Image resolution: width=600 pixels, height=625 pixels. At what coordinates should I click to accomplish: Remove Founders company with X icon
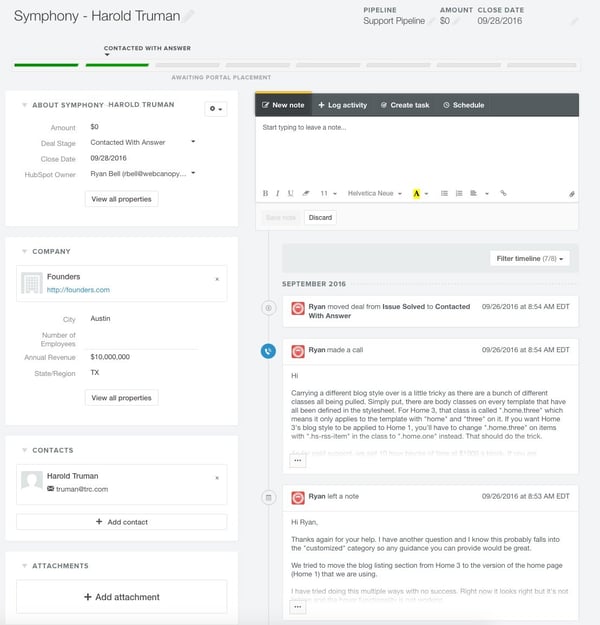click(x=217, y=279)
